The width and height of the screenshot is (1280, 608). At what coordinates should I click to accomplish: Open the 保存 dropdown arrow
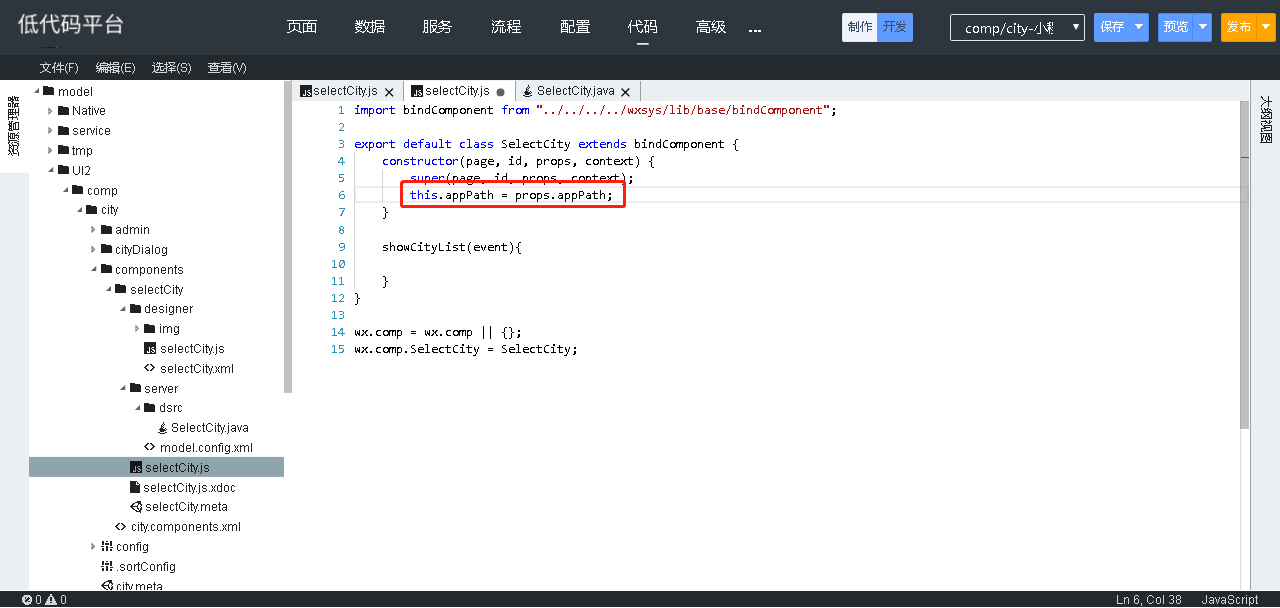pyautogui.click(x=1139, y=27)
